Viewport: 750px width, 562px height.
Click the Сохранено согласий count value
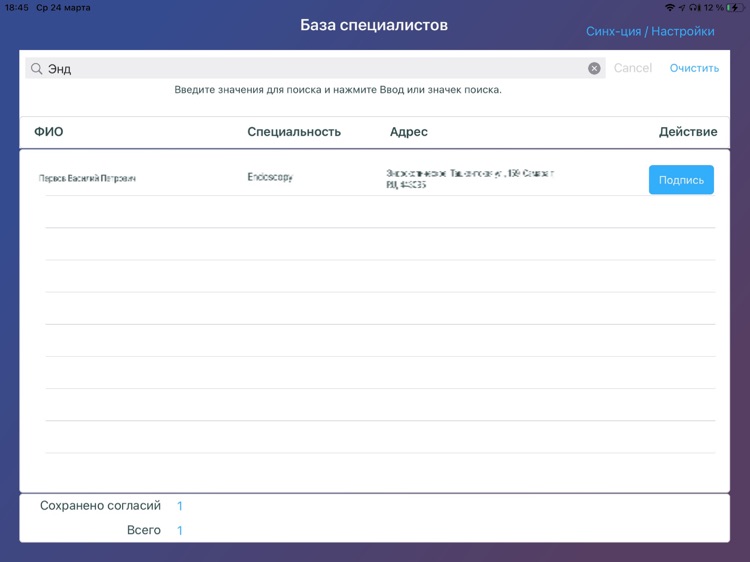click(180, 506)
